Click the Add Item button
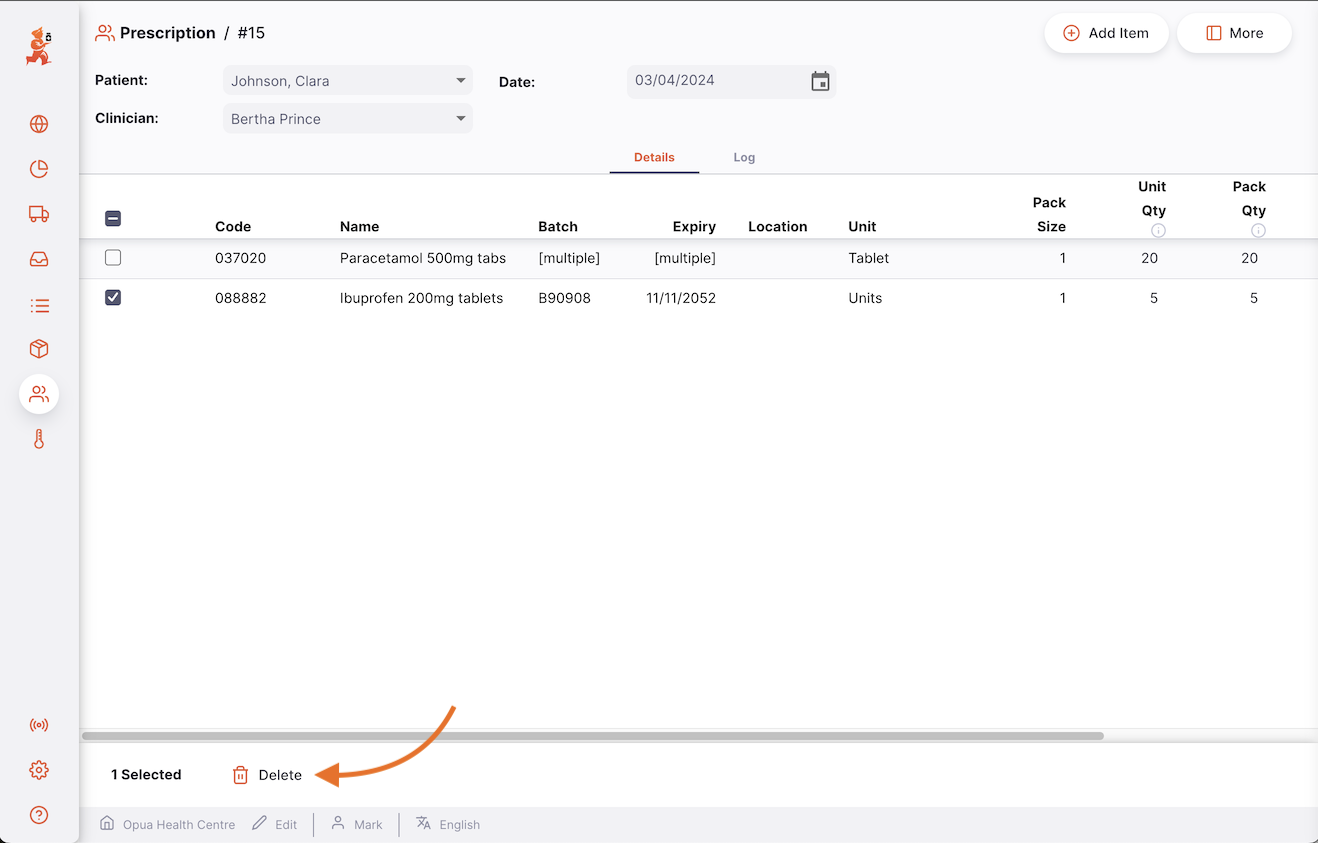Image resolution: width=1318 pixels, height=843 pixels. point(1106,33)
